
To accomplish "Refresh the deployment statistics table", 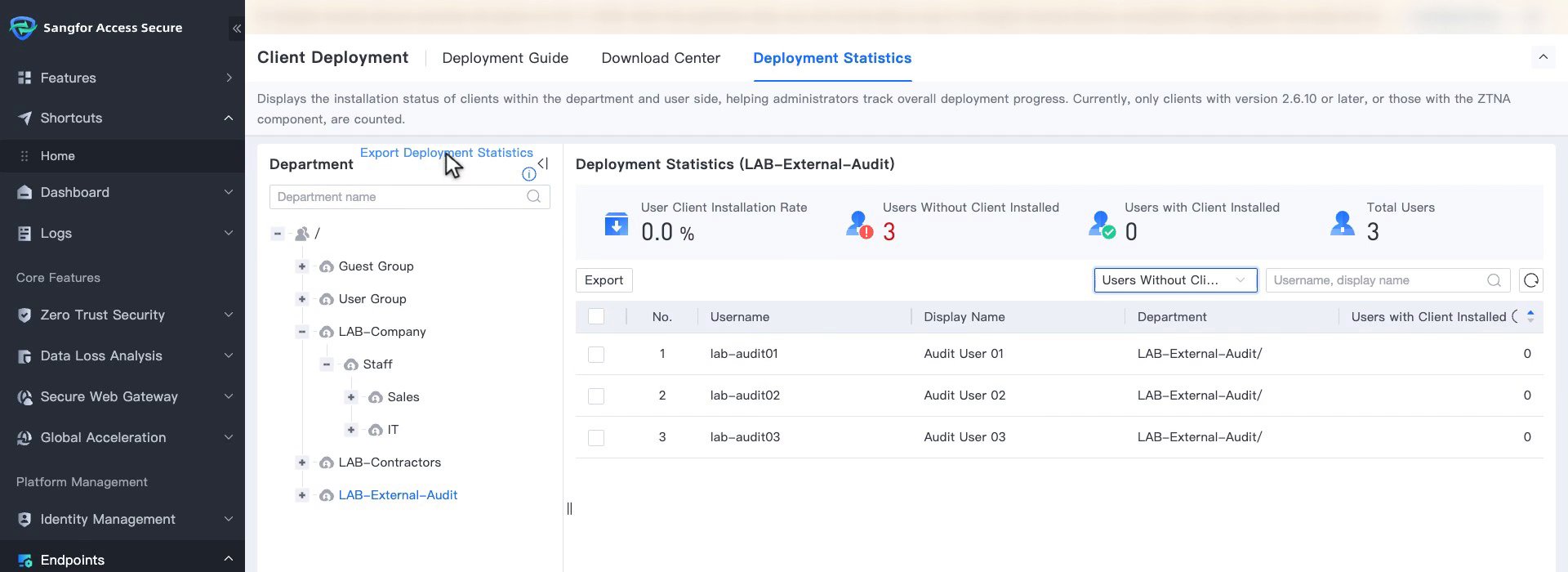I will tap(1531, 280).
